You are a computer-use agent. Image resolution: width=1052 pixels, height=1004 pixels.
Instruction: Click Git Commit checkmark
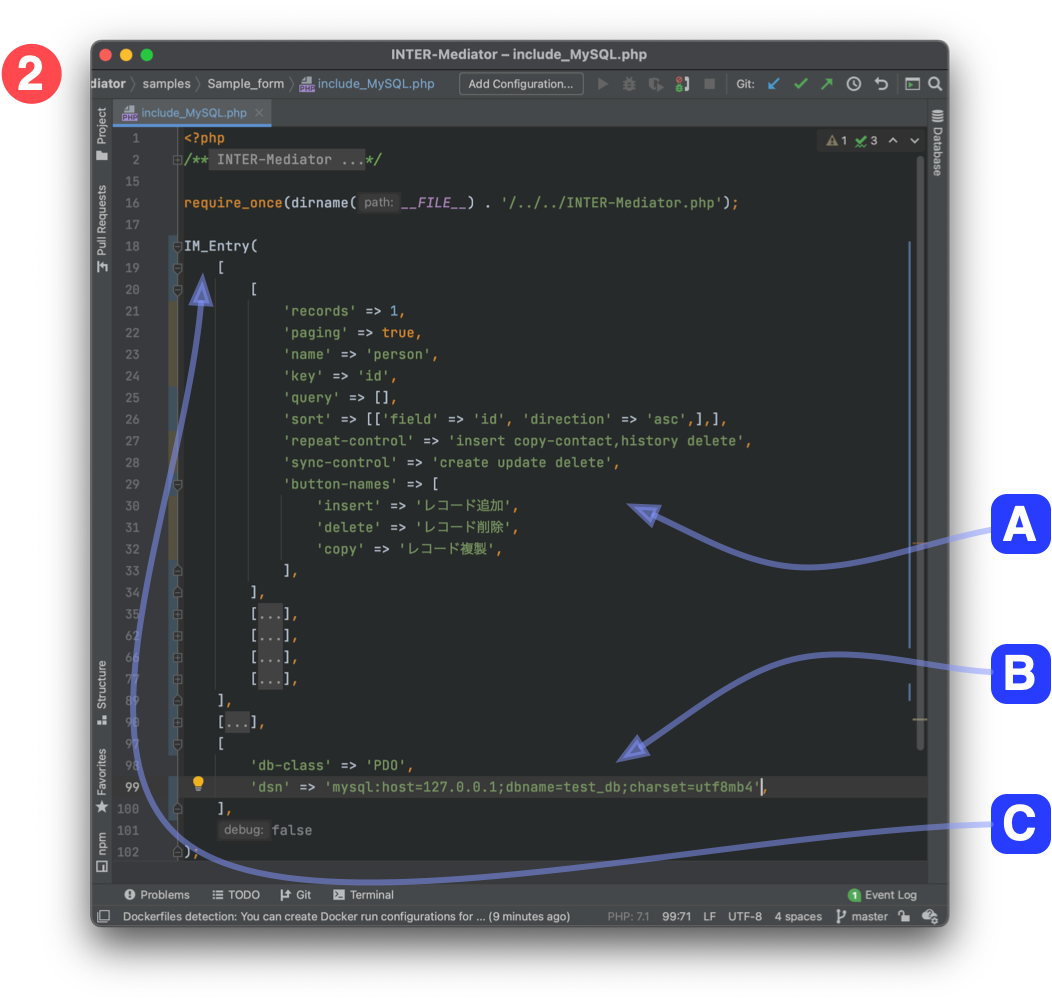[800, 84]
